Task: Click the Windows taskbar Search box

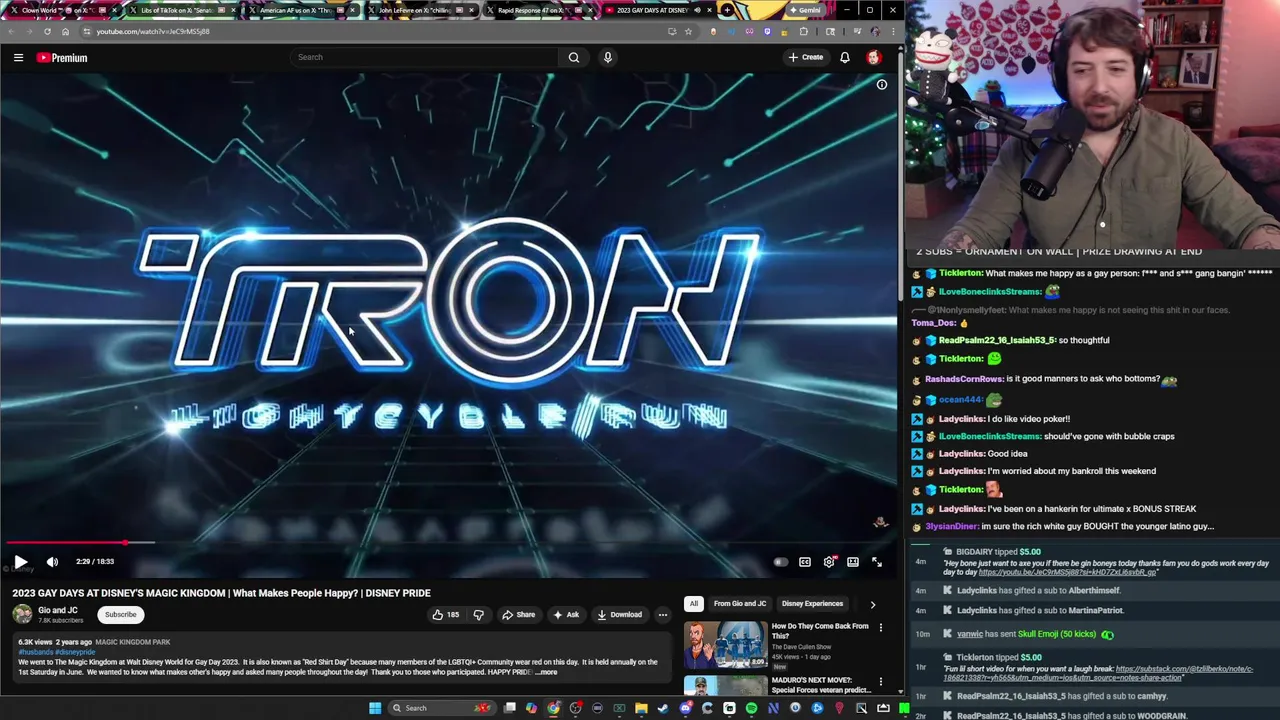Action: coord(440,708)
